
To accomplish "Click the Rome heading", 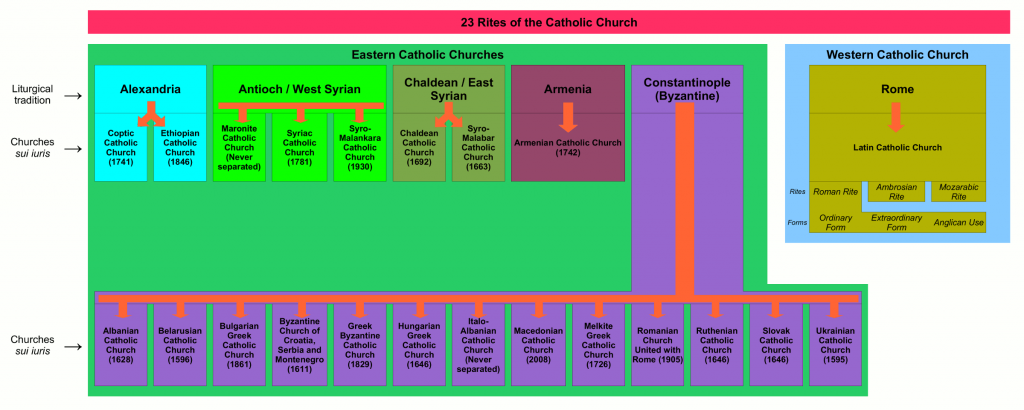I will click(897, 89).
